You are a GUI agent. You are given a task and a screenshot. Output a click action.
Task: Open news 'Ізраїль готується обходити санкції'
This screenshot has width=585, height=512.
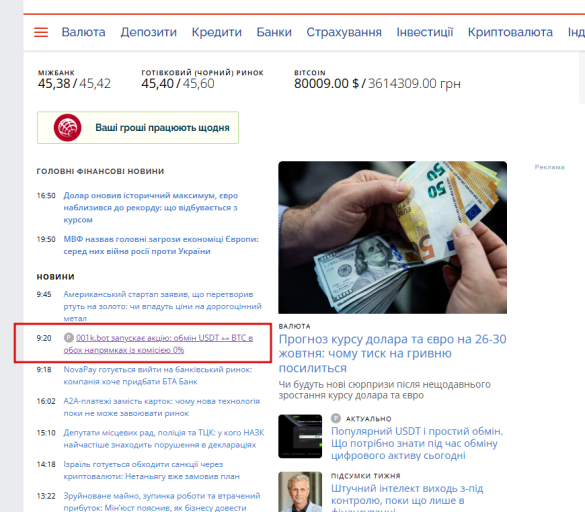click(151, 470)
